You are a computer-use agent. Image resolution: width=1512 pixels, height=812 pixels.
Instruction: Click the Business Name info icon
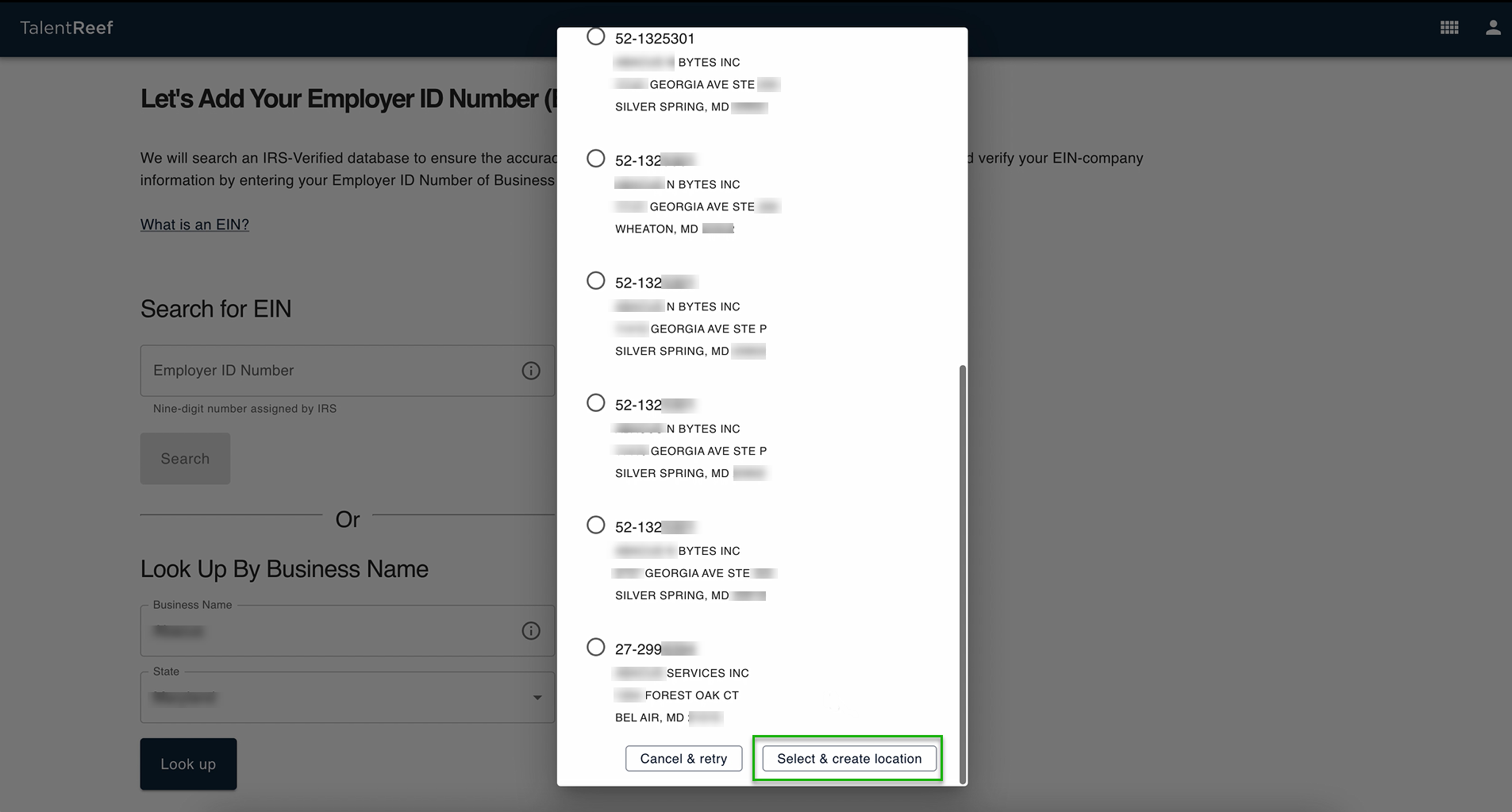[x=530, y=631]
